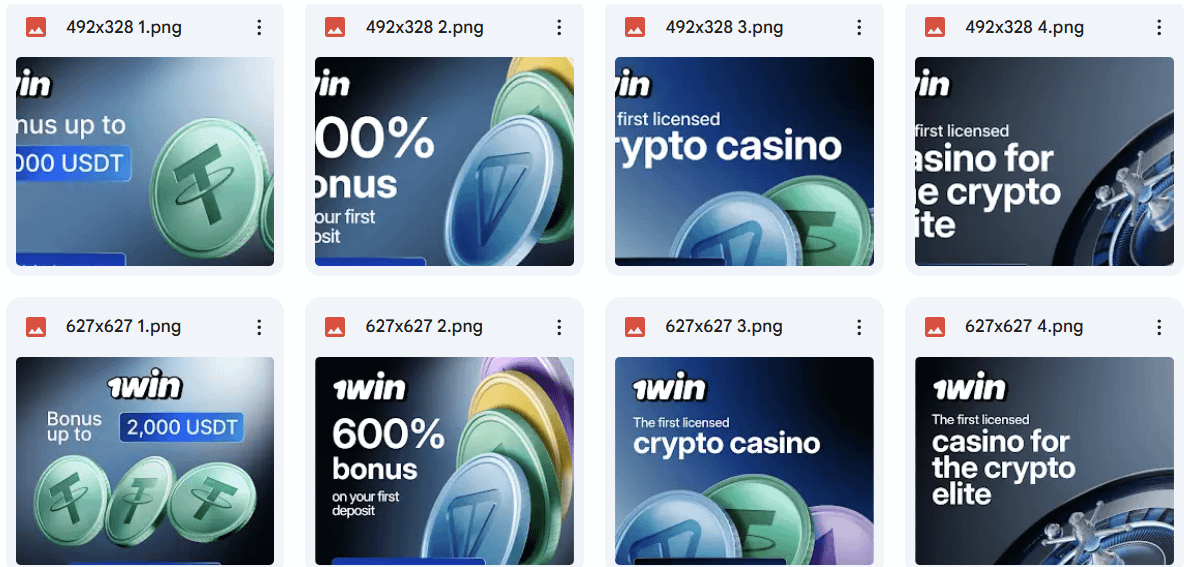Screen dimensions: 1184x567
Task: Open more actions for 627x627 4.png
Action: 1158,327
